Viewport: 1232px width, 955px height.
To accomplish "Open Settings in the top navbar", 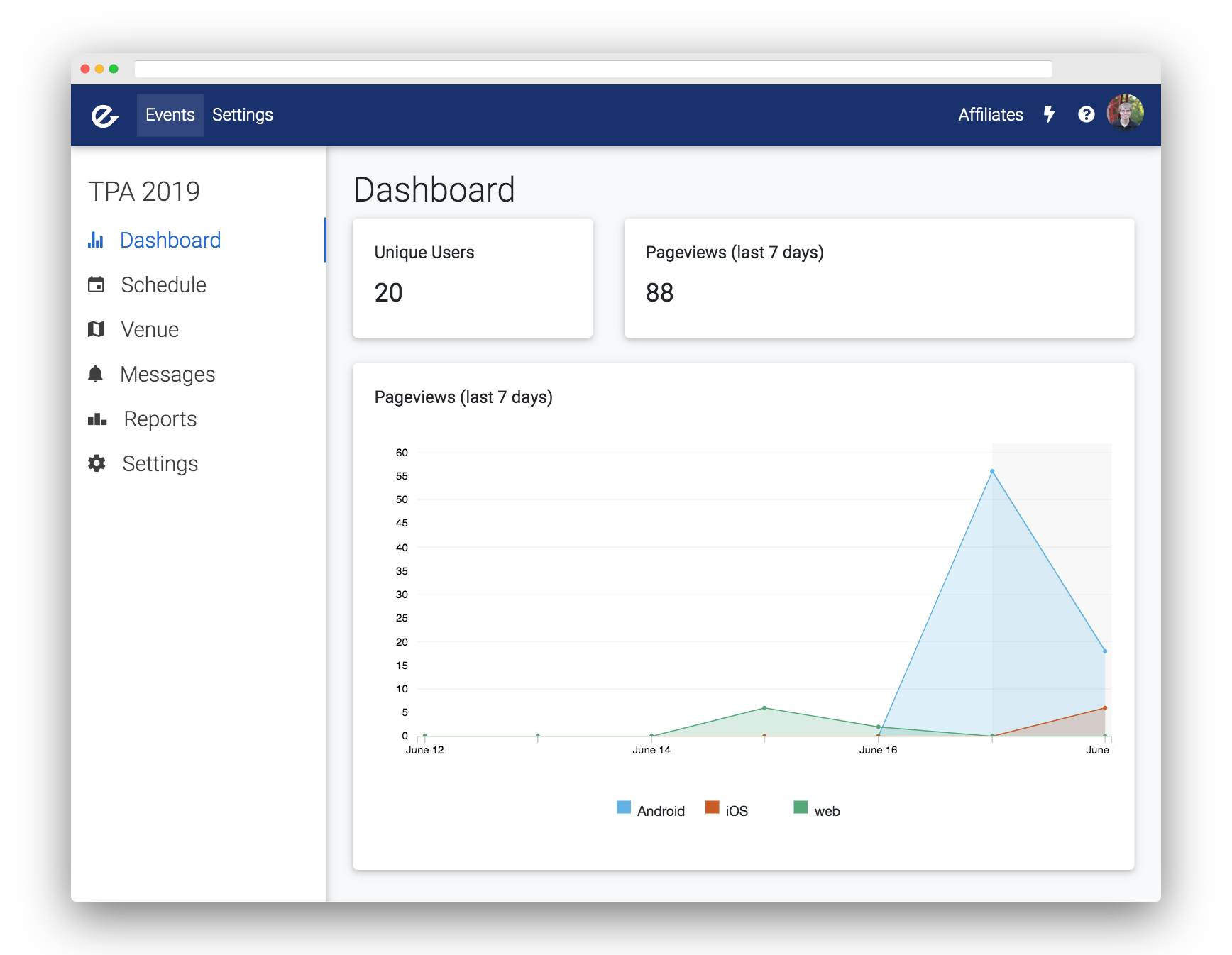I will pos(243,115).
